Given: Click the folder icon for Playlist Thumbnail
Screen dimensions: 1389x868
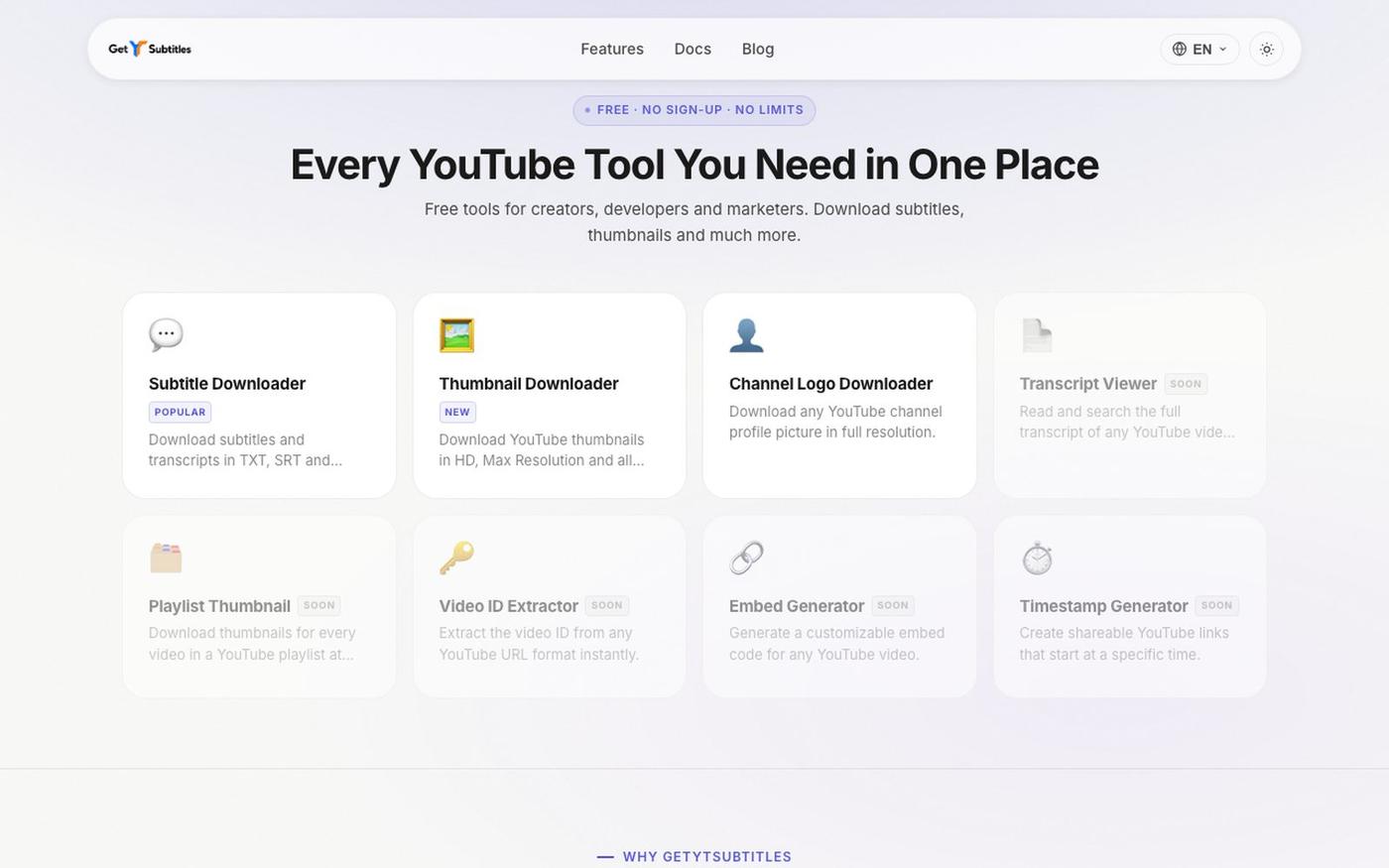Looking at the screenshot, I should tap(166, 558).
